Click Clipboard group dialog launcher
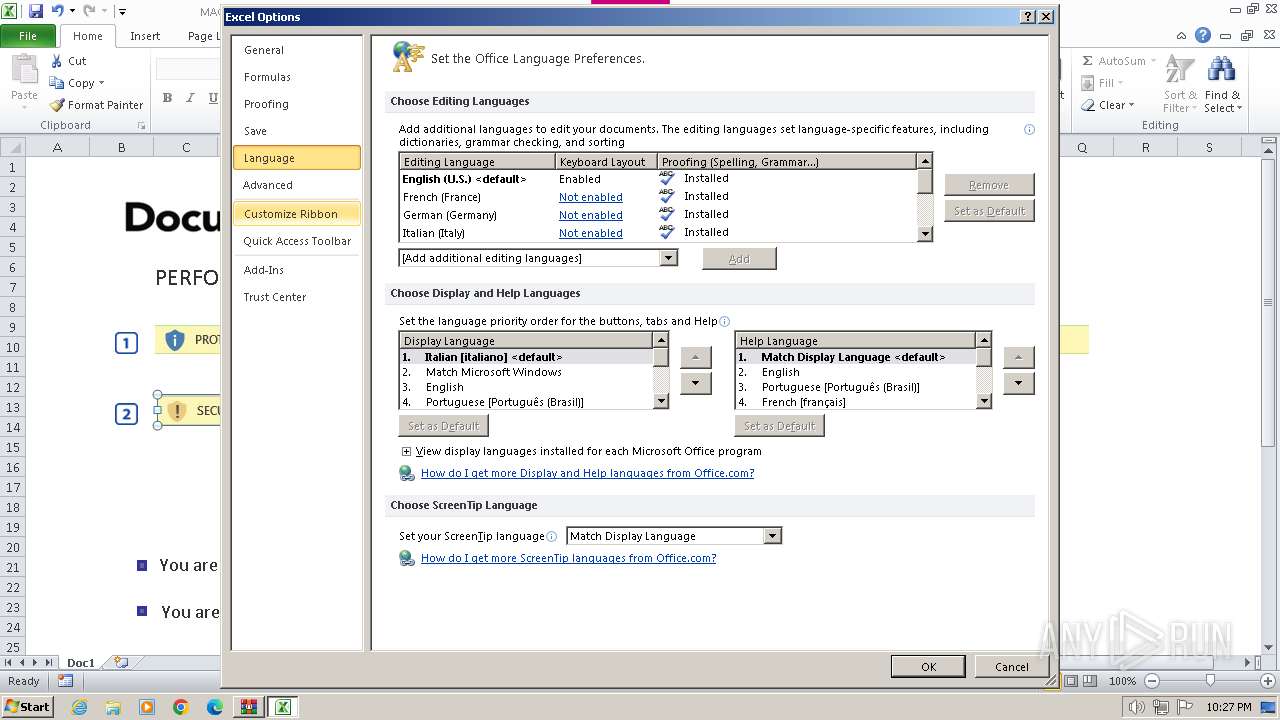This screenshot has width=1280, height=720. coord(141,126)
